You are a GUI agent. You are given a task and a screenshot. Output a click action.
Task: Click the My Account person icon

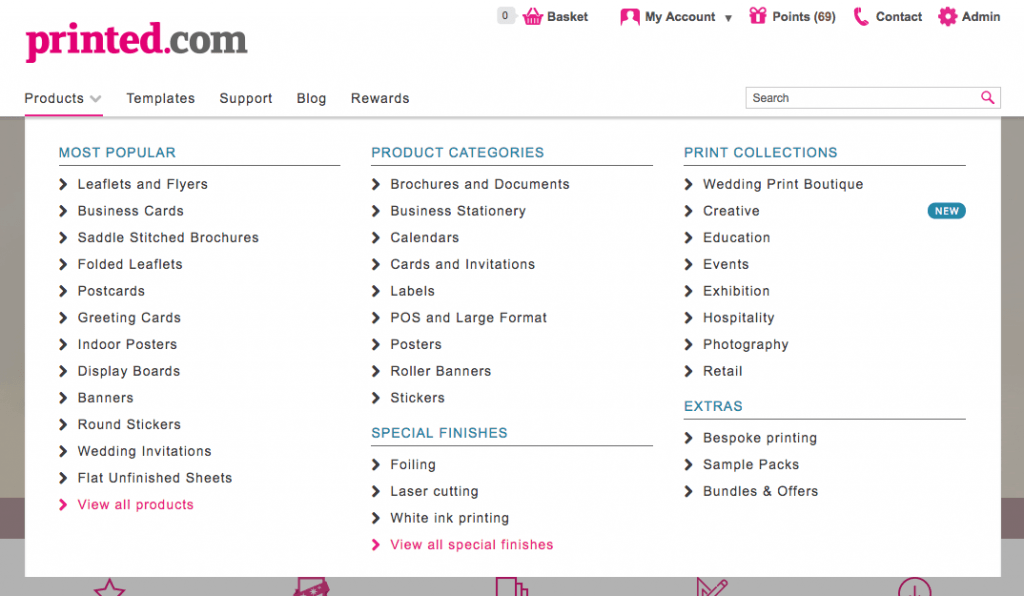pos(629,17)
